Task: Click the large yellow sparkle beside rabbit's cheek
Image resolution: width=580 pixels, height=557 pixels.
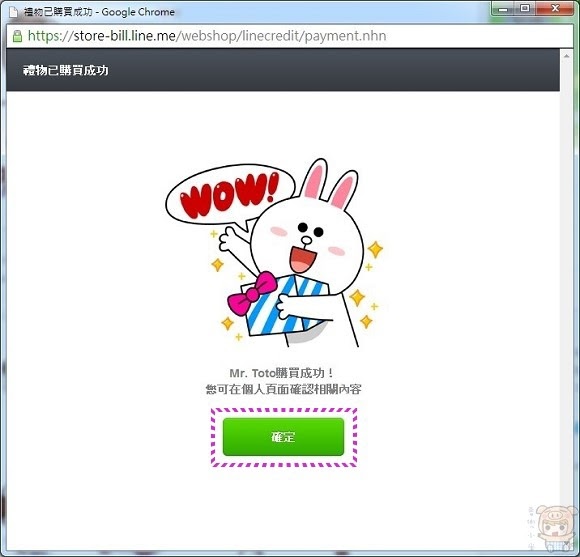Action: point(375,249)
